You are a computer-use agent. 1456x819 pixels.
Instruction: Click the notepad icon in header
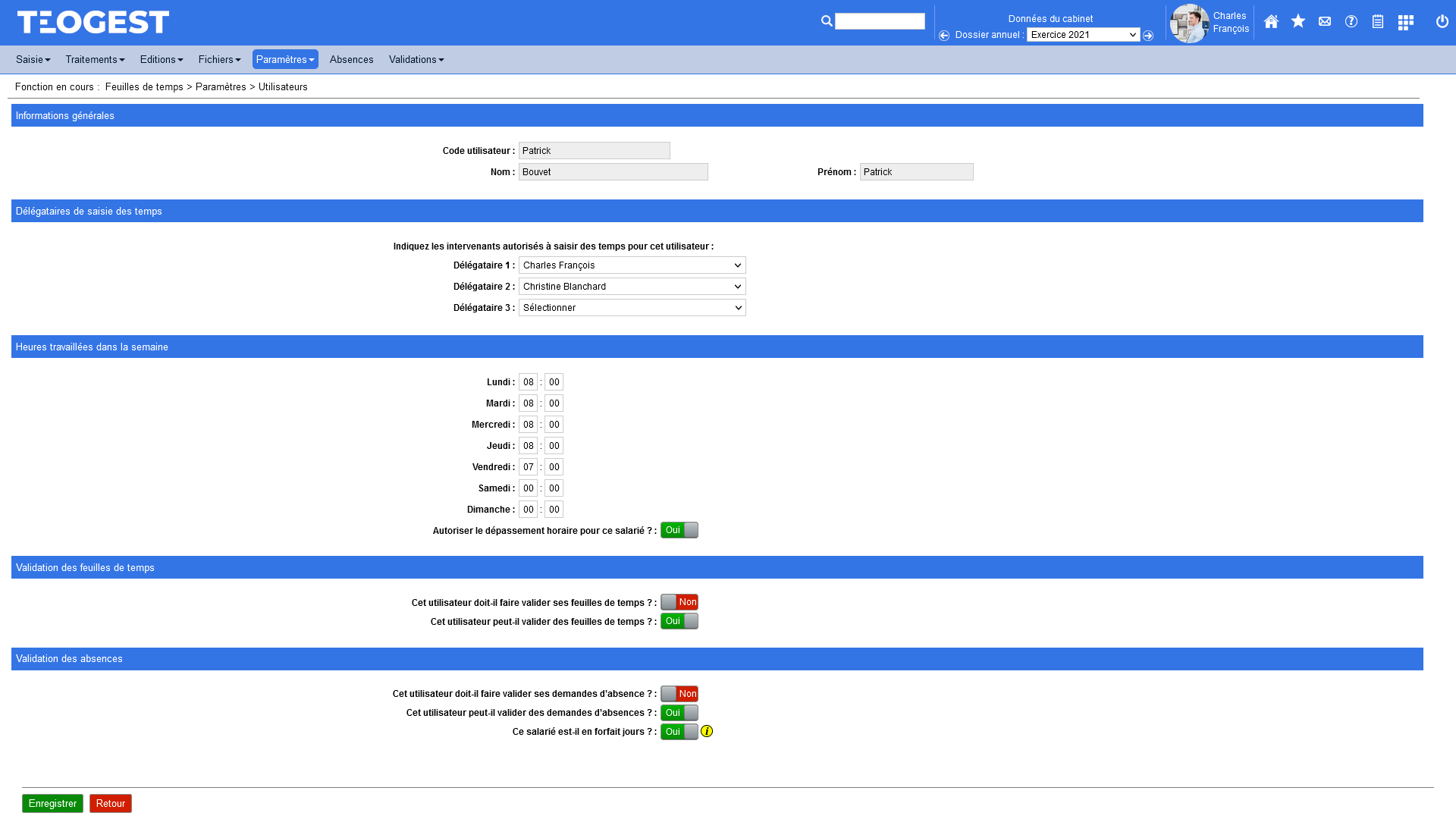(1378, 22)
